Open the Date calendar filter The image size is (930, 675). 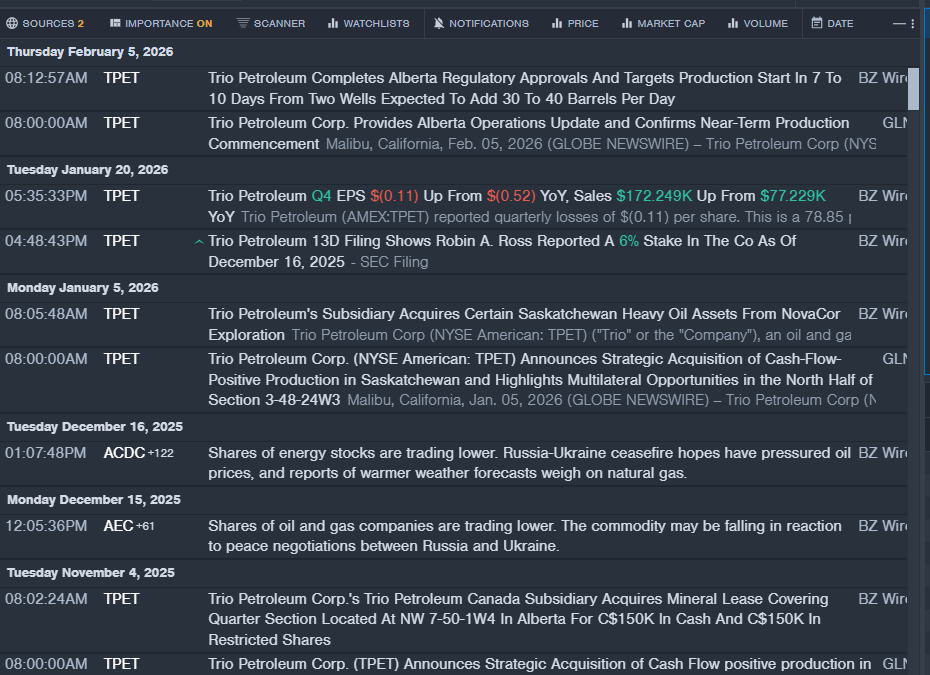tap(832, 23)
